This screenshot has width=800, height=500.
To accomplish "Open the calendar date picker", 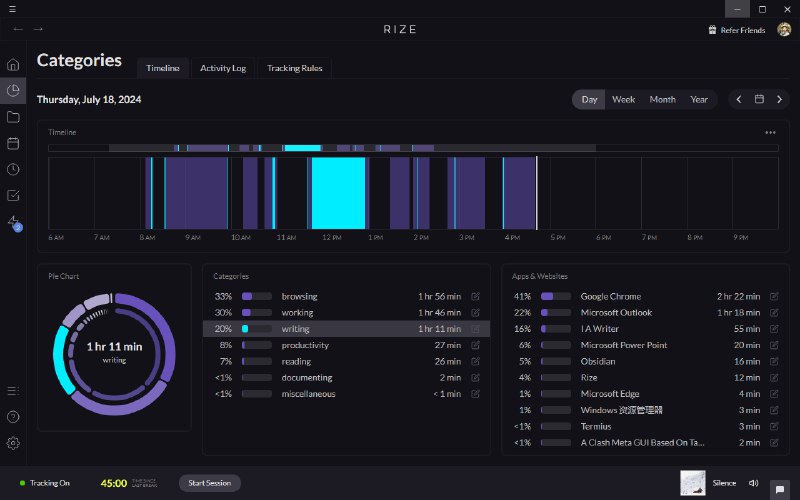I will pos(759,99).
